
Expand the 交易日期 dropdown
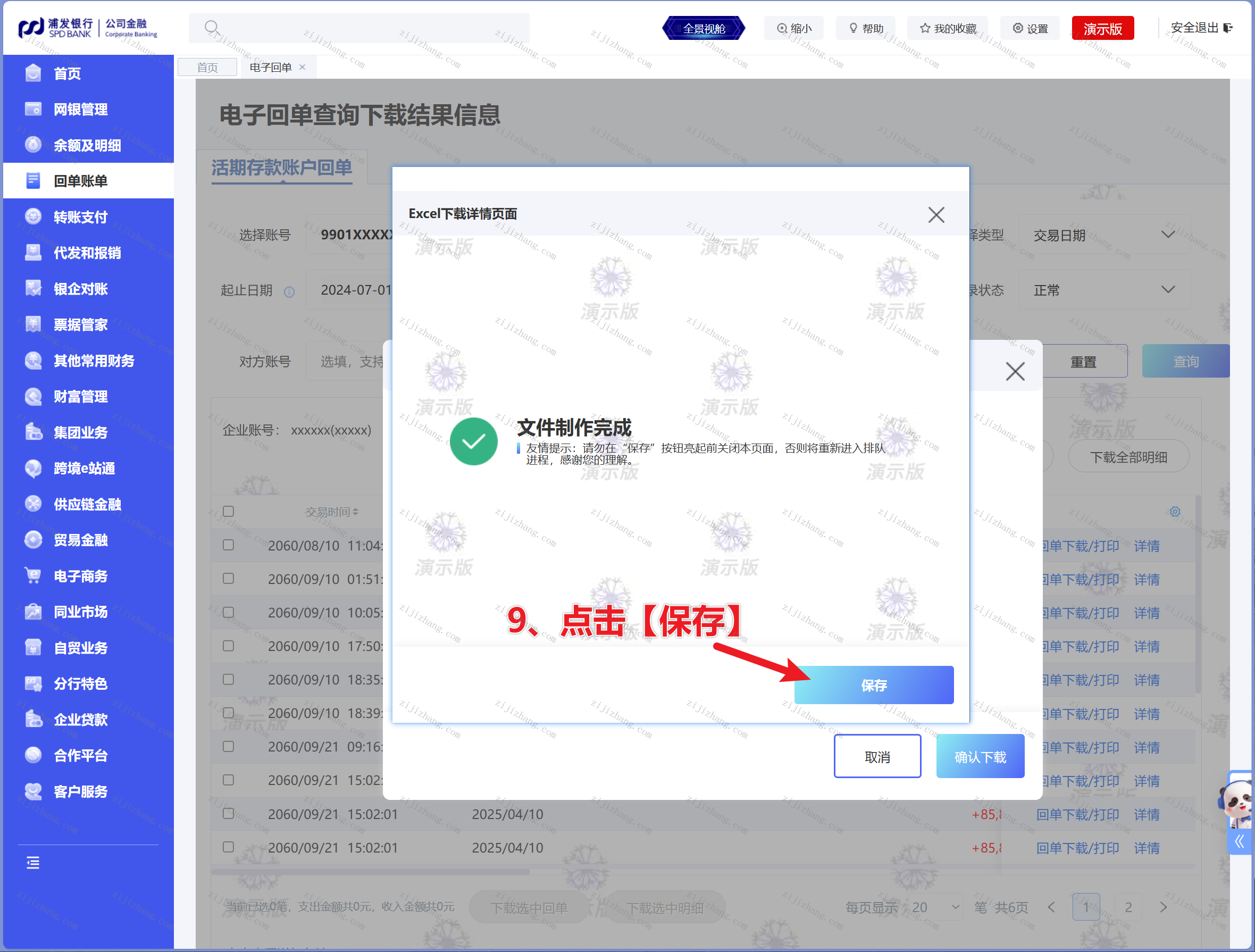(1103, 235)
